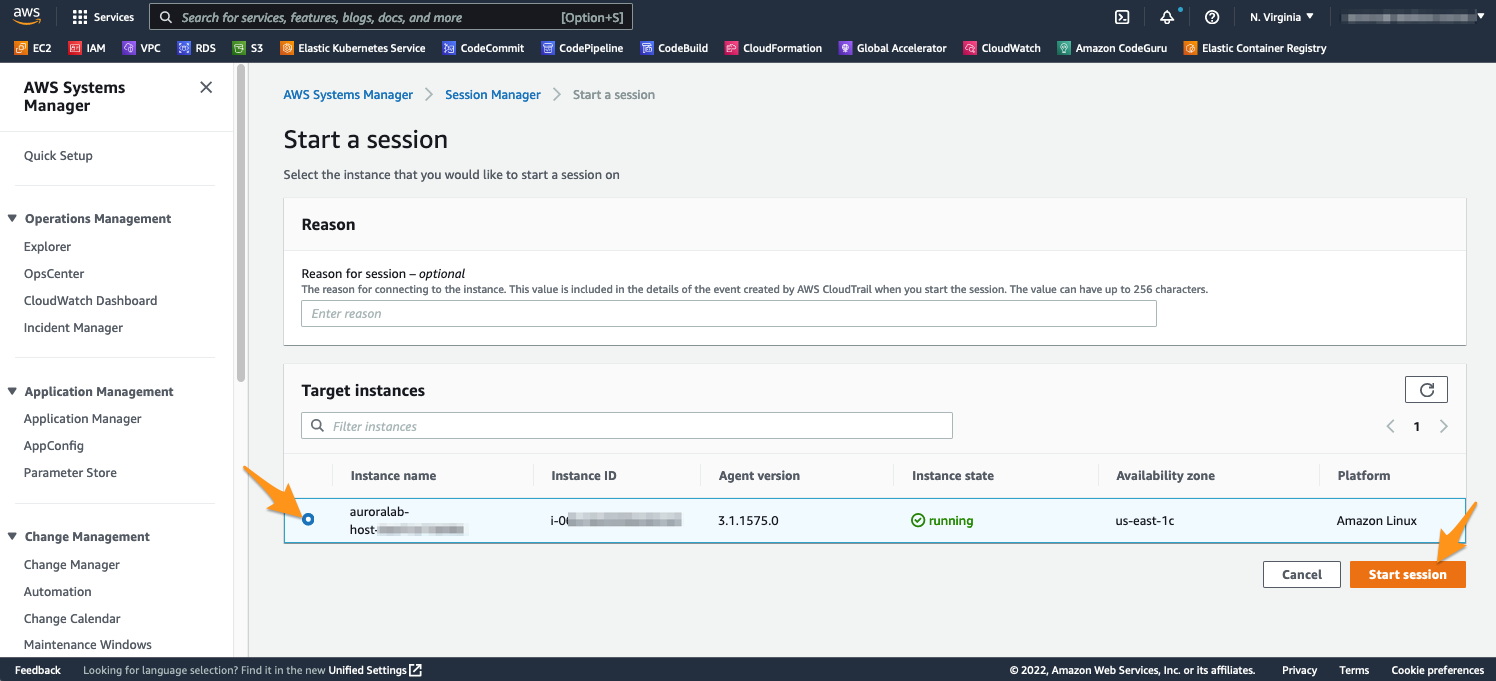Open Terms footer link

[x=1354, y=670]
